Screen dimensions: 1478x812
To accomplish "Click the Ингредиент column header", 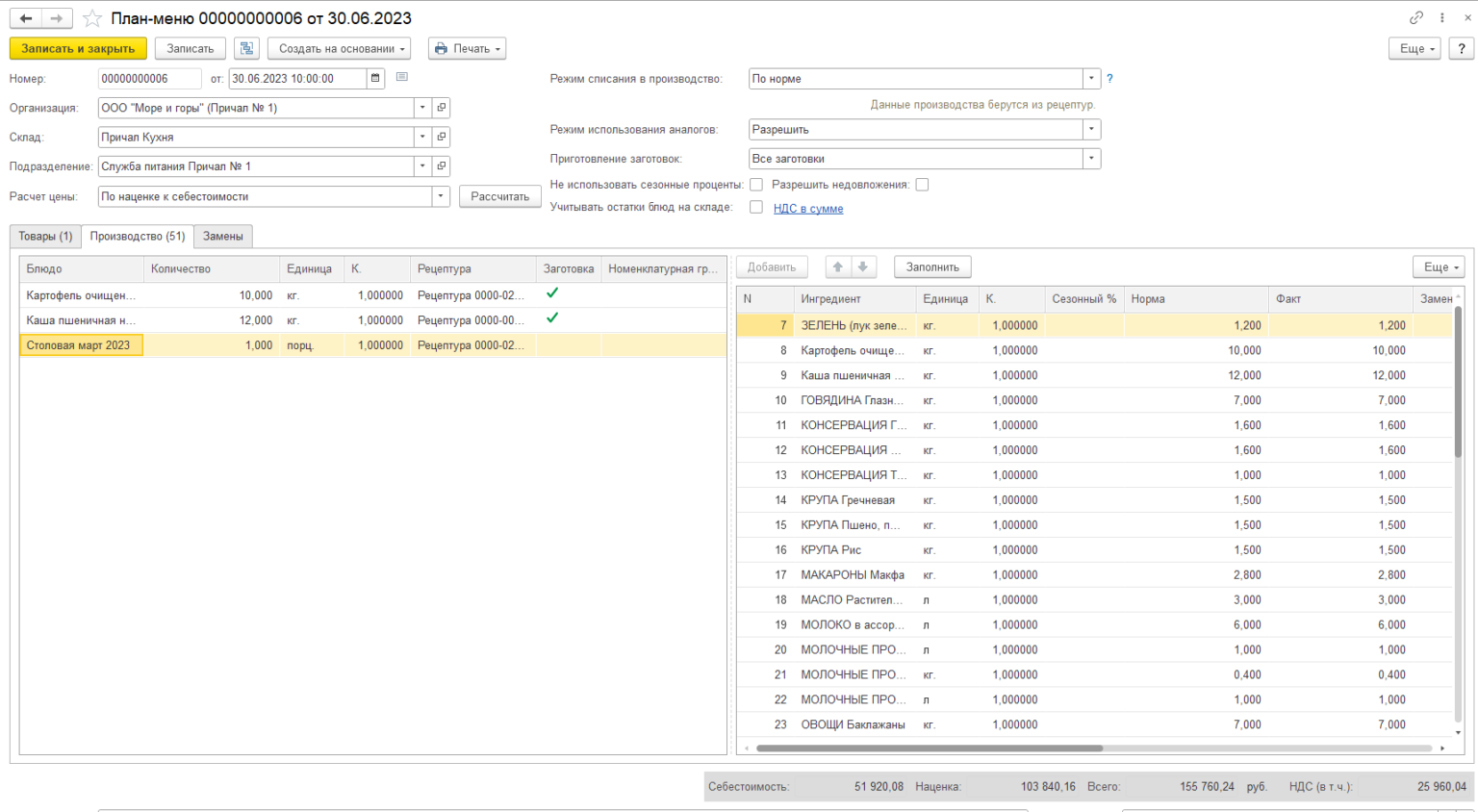I will (854, 299).
